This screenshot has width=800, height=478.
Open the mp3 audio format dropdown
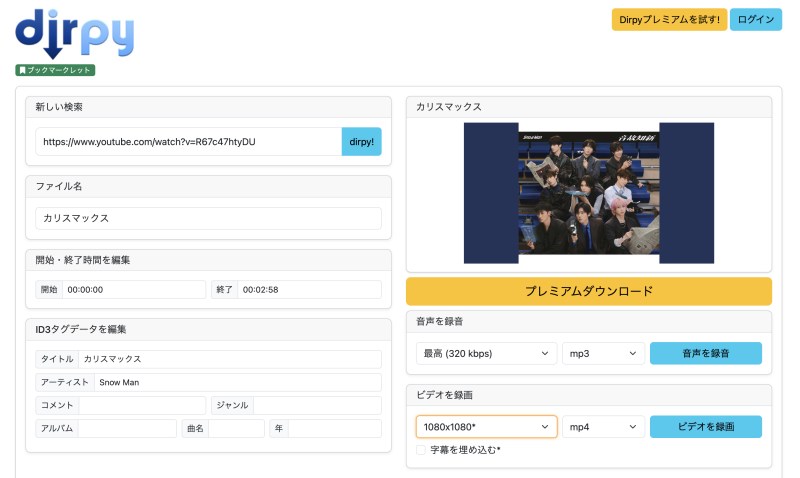pos(603,354)
